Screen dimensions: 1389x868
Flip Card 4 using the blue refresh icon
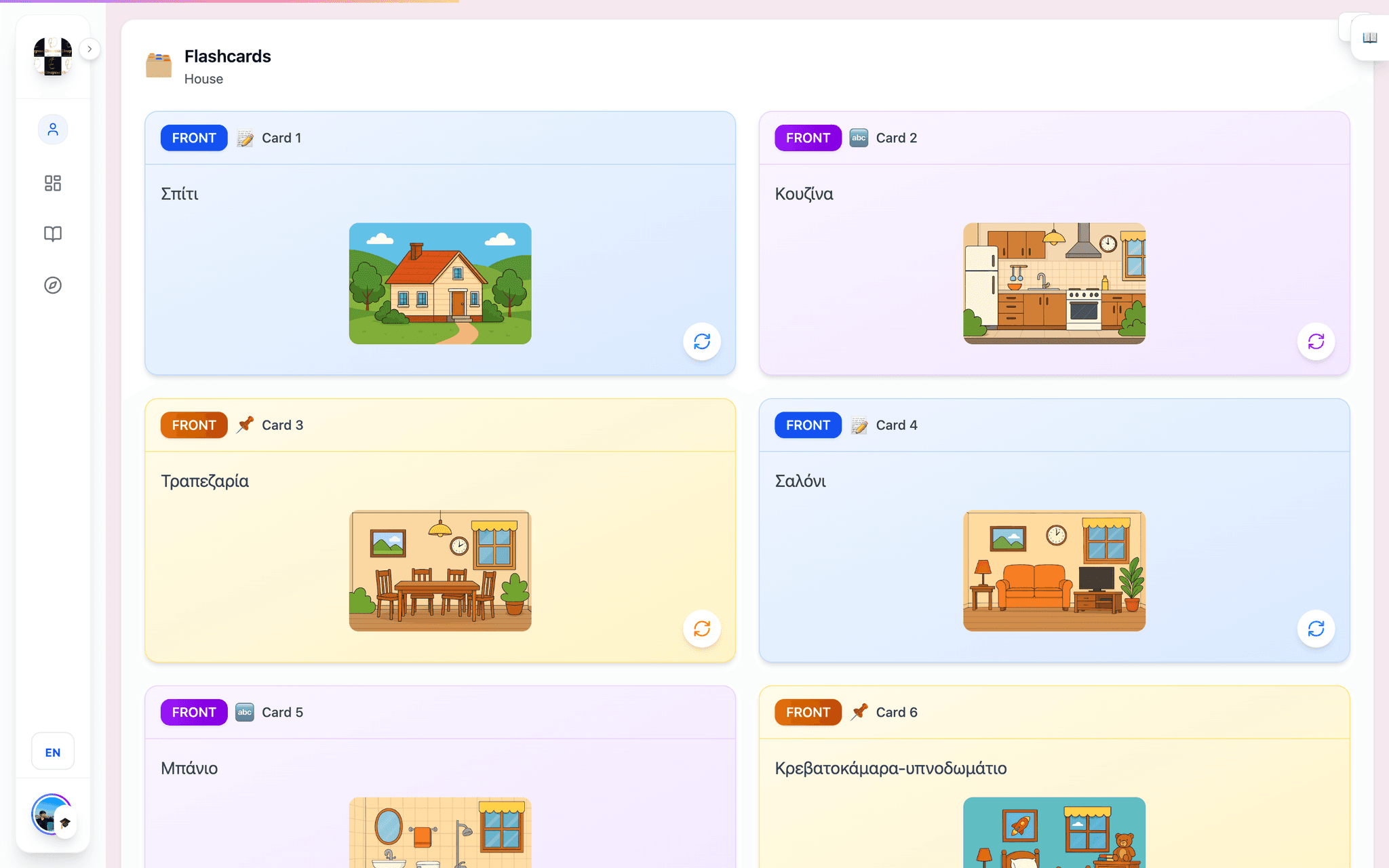click(1316, 629)
